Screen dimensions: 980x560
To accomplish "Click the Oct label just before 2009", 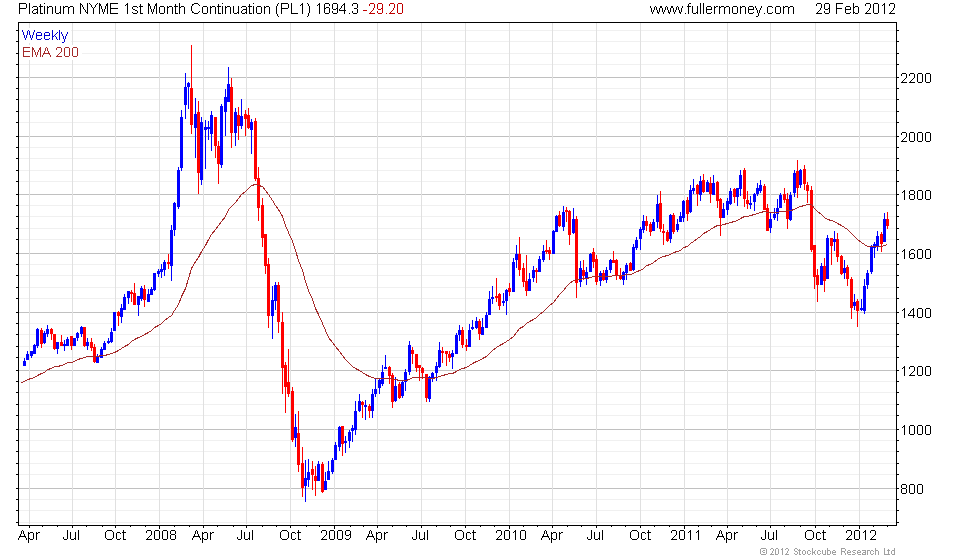I will 290,536.
